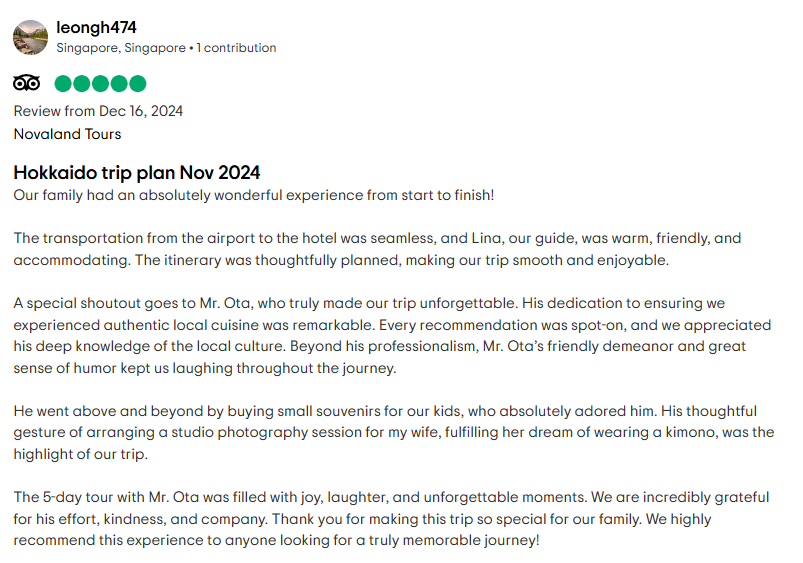Click the Review from Dec 16, 2024 text
The width and height of the screenshot is (803, 563).
click(98, 111)
